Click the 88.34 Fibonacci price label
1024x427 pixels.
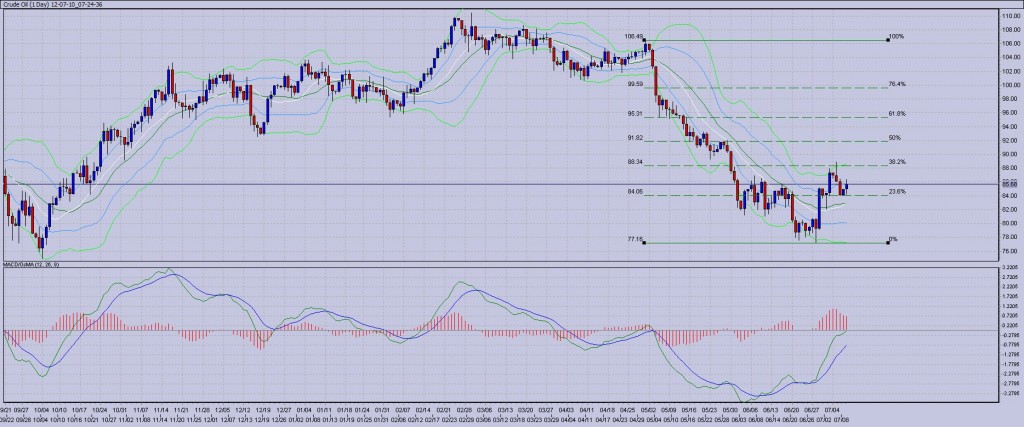(x=634, y=161)
